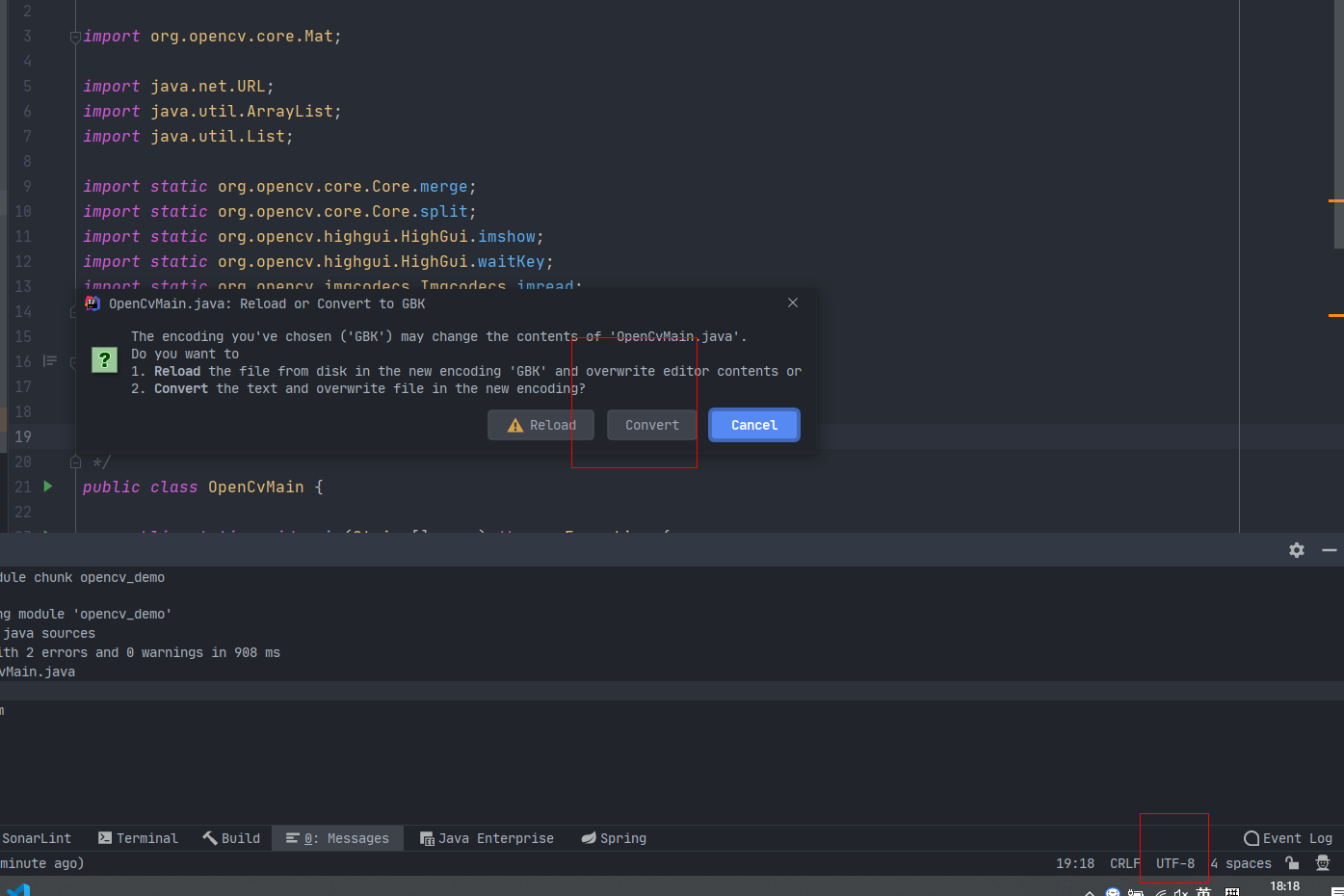The height and width of the screenshot is (896, 1344).
Task: Click the OpenCvMain class name in the declaration
Action: click(256, 487)
